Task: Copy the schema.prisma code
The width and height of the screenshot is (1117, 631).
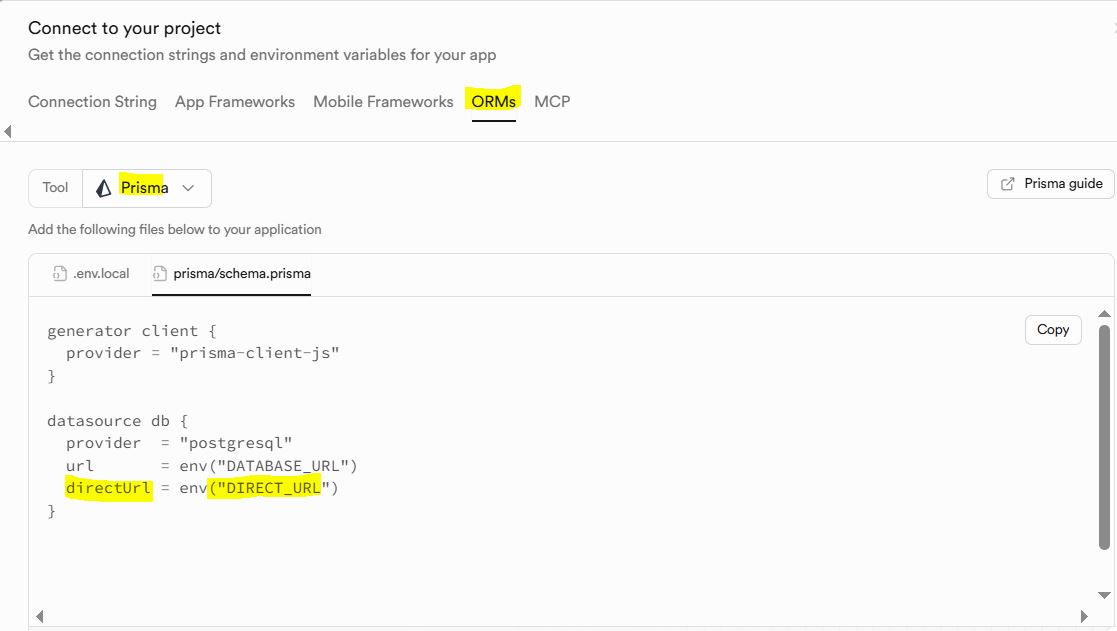Action: click(x=1053, y=330)
